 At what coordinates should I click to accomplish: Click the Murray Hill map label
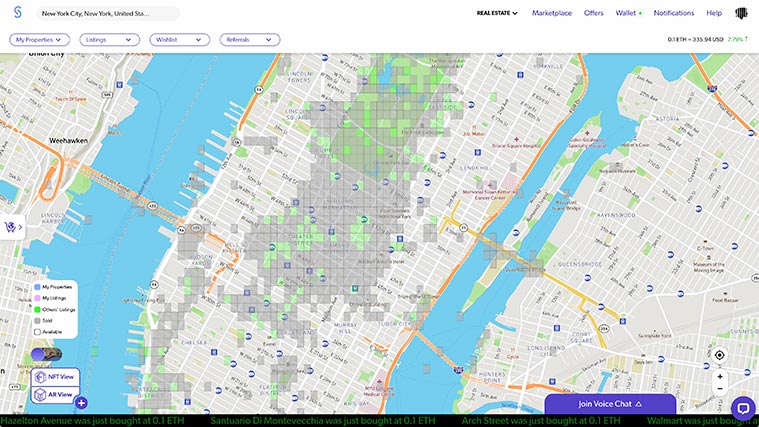coord(345,328)
